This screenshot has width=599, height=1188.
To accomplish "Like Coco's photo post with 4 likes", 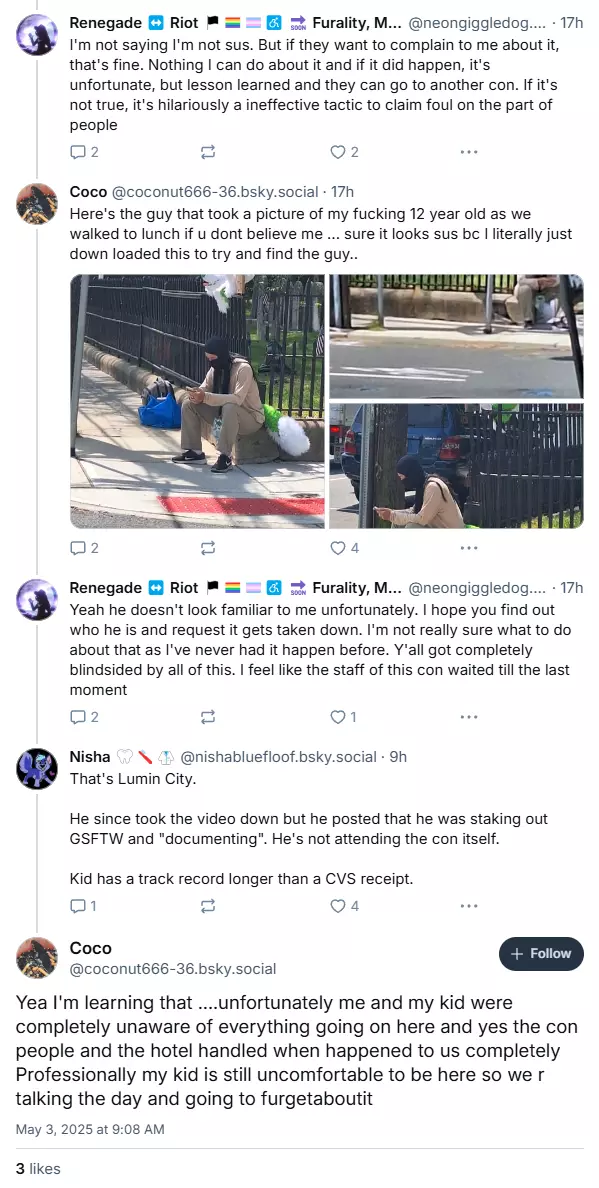I will (x=345, y=548).
